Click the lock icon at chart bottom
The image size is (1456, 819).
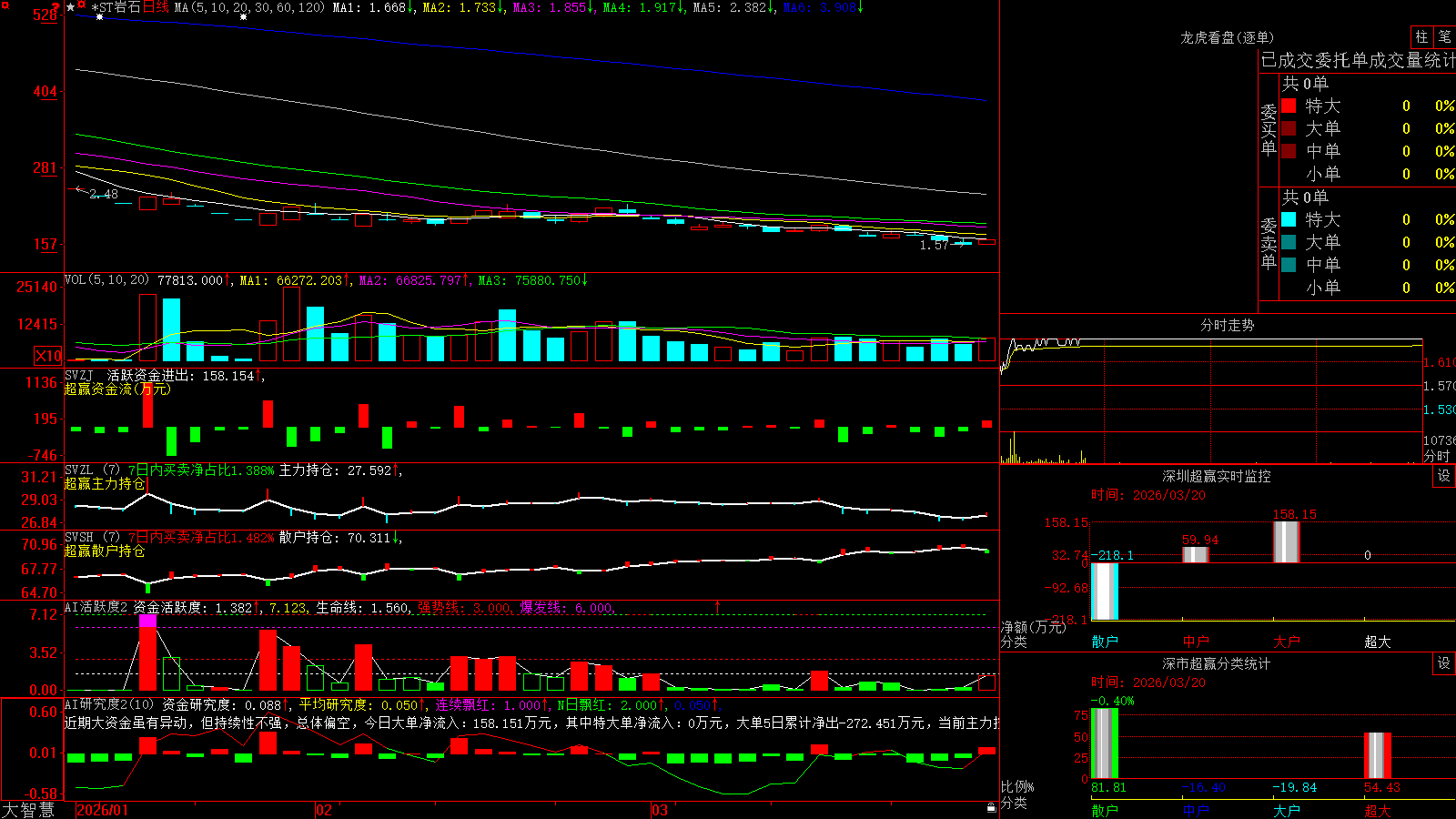pos(991,807)
